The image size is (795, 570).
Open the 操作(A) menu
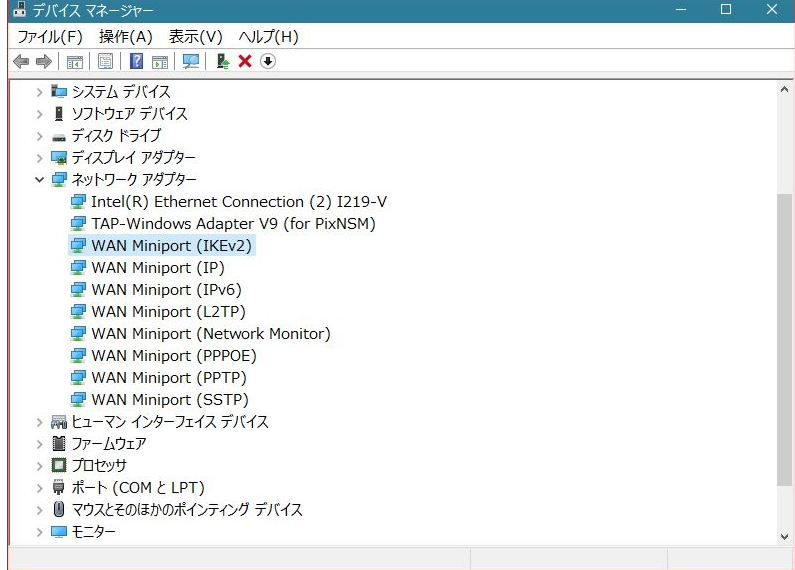click(x=126, y=37)
